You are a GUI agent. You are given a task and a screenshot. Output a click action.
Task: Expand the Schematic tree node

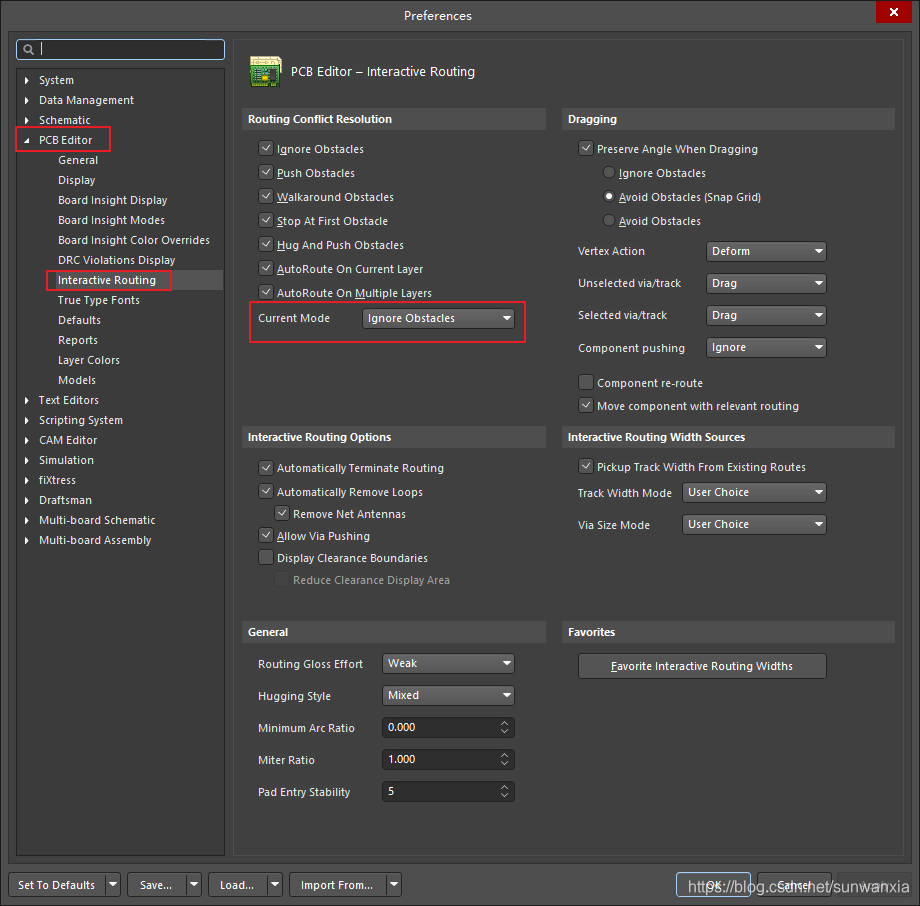point(26,120)
